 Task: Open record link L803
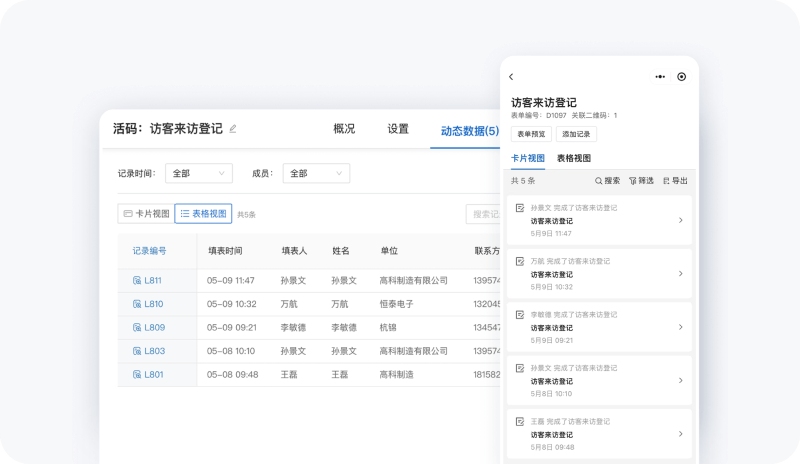[154, 351]
